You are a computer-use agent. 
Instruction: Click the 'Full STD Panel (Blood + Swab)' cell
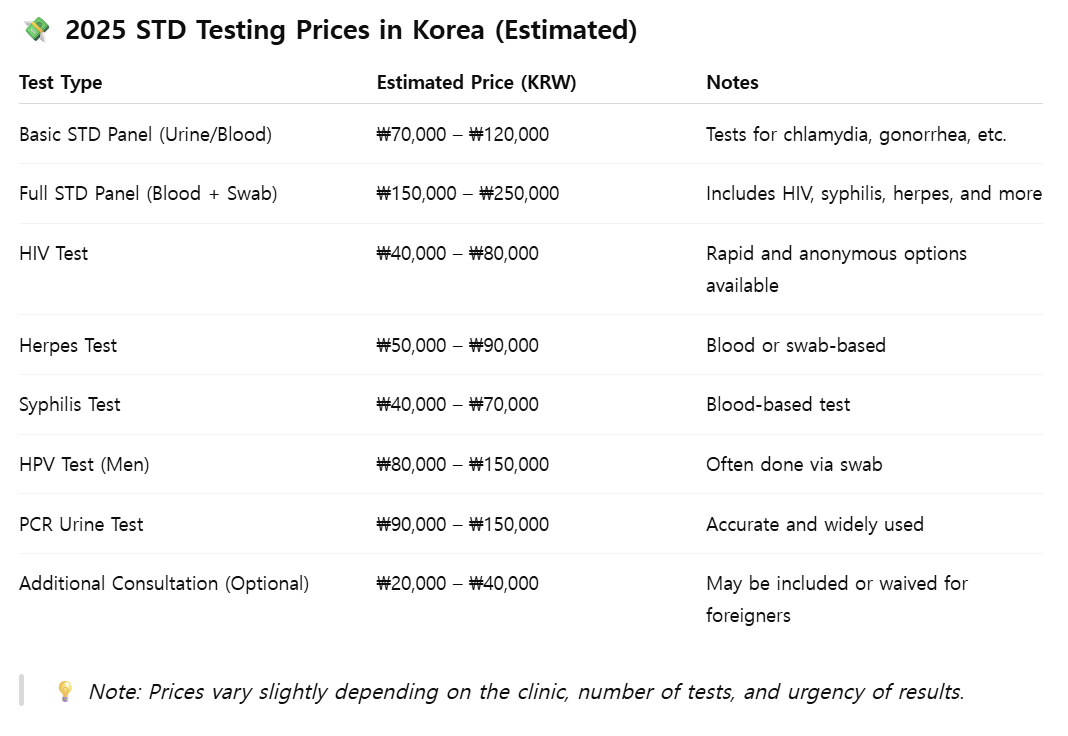point(148,193)
